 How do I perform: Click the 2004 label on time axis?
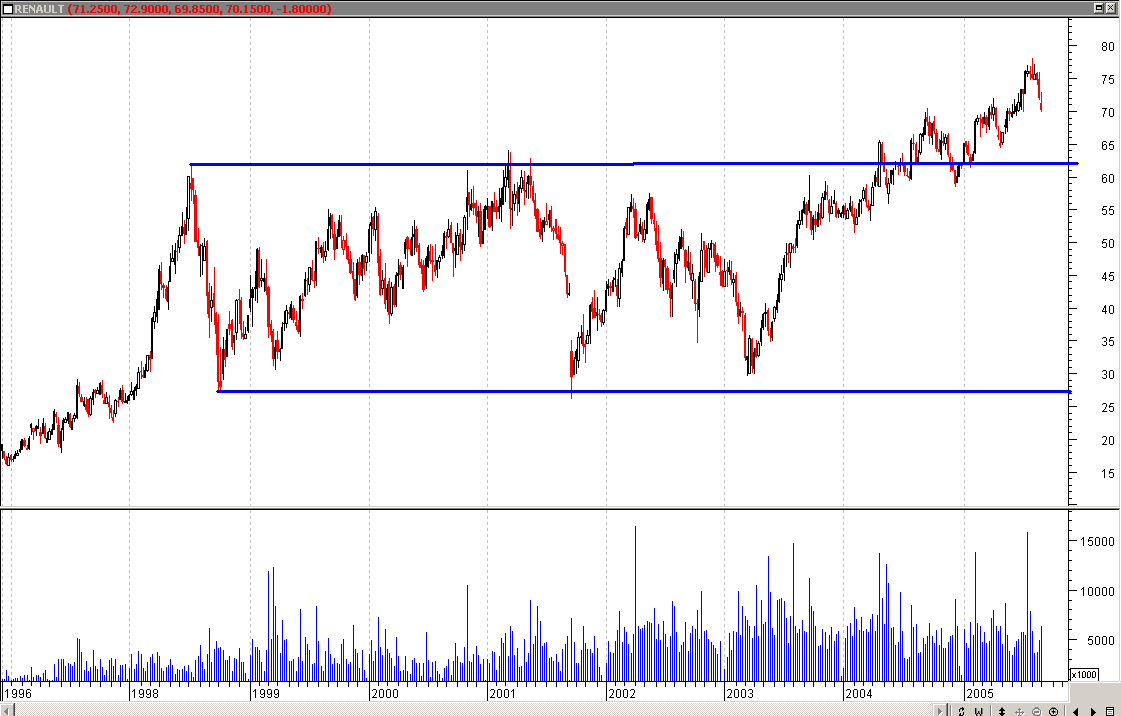(859, 693)
